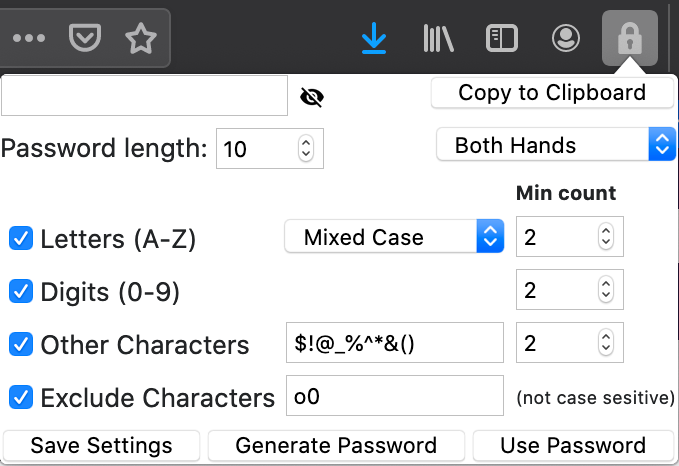Toggle the sidebar view icon

click(x=501, y=39)
